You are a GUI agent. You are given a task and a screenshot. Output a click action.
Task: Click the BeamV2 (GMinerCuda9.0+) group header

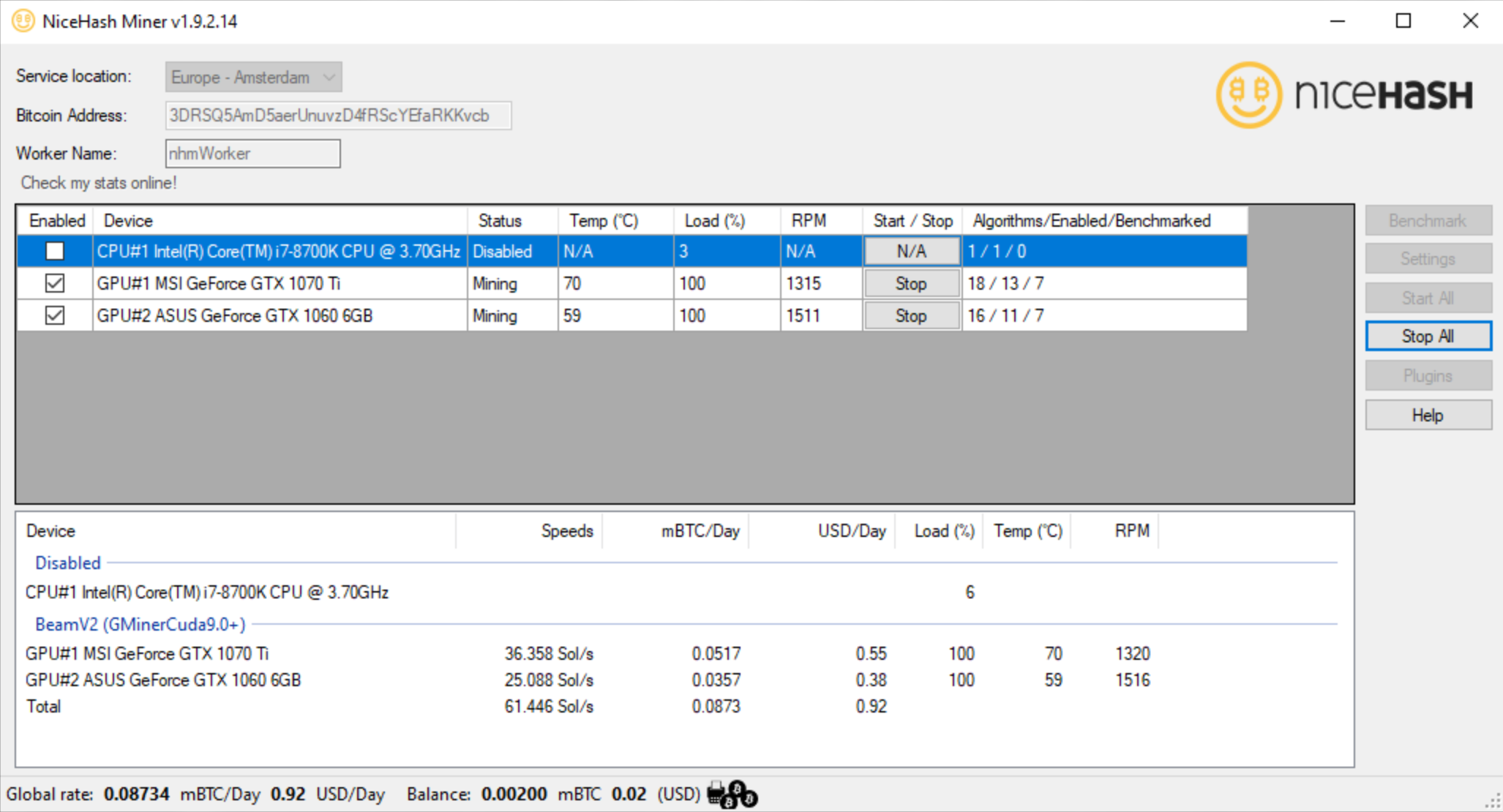(x=140, y=625)
